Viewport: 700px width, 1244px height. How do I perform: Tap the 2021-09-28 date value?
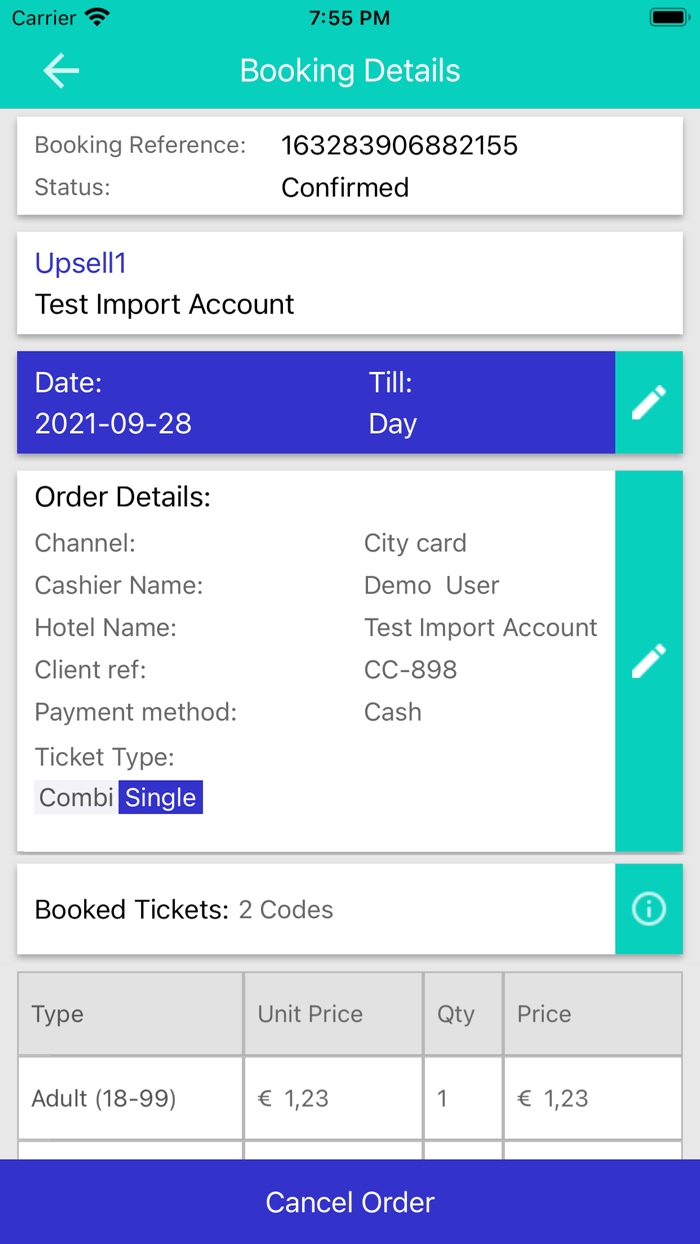click(113, 423)
